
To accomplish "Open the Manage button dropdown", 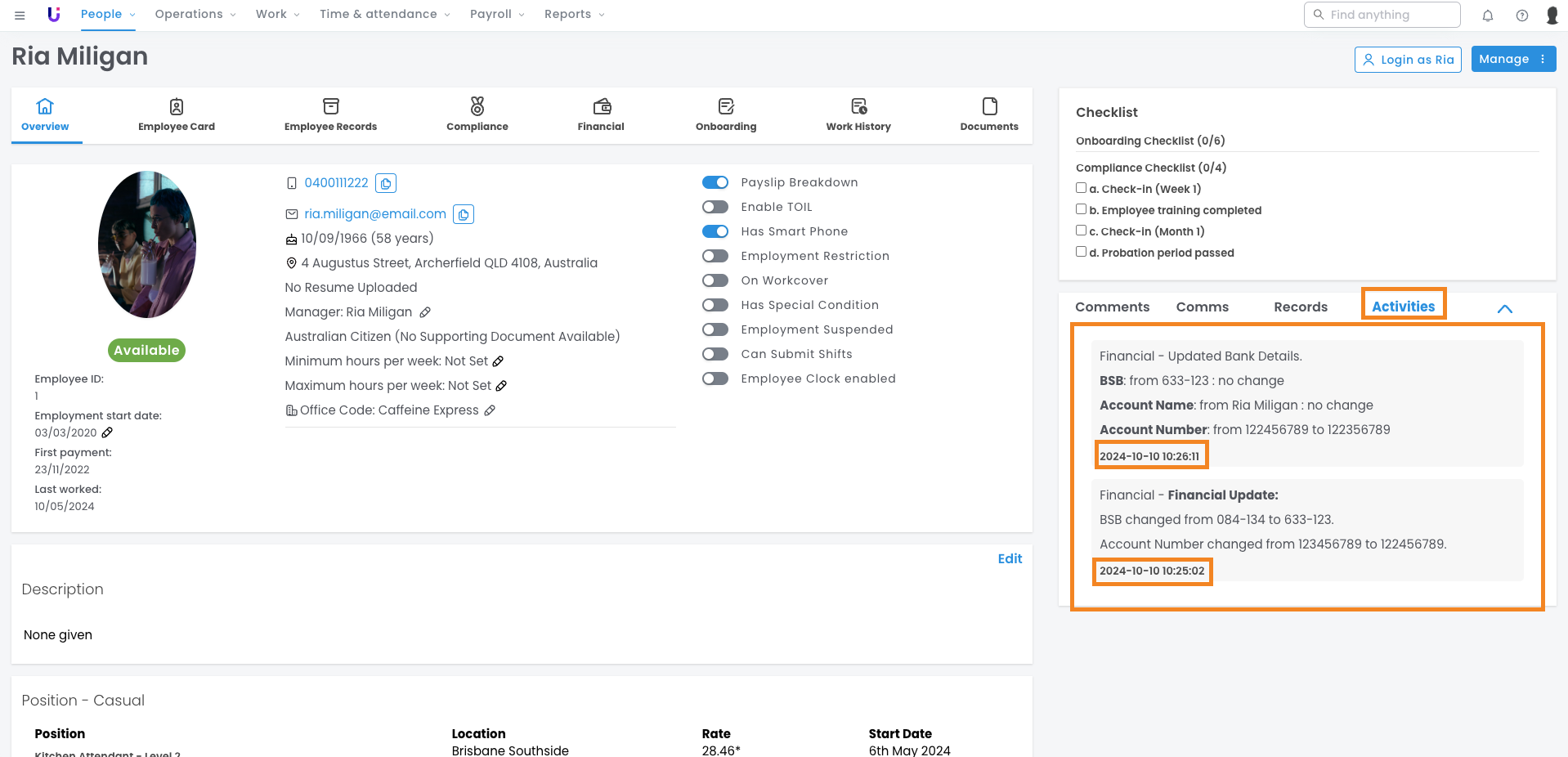I will coord(1513,59).
